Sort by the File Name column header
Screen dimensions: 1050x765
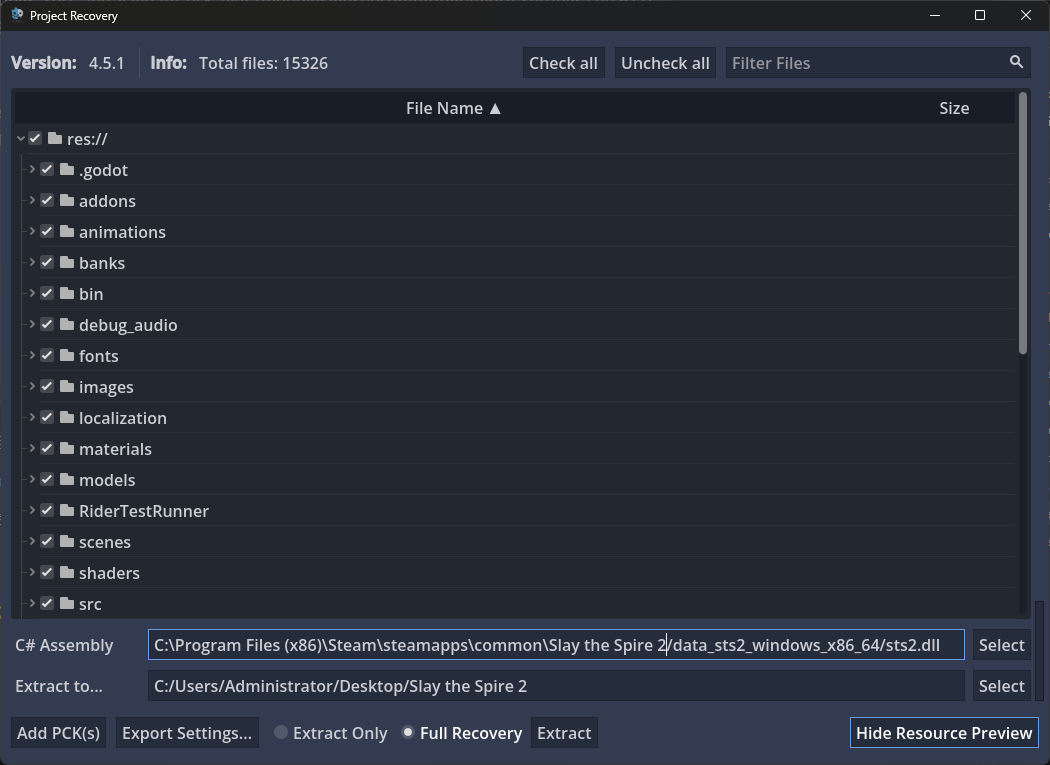click(453, 108)
